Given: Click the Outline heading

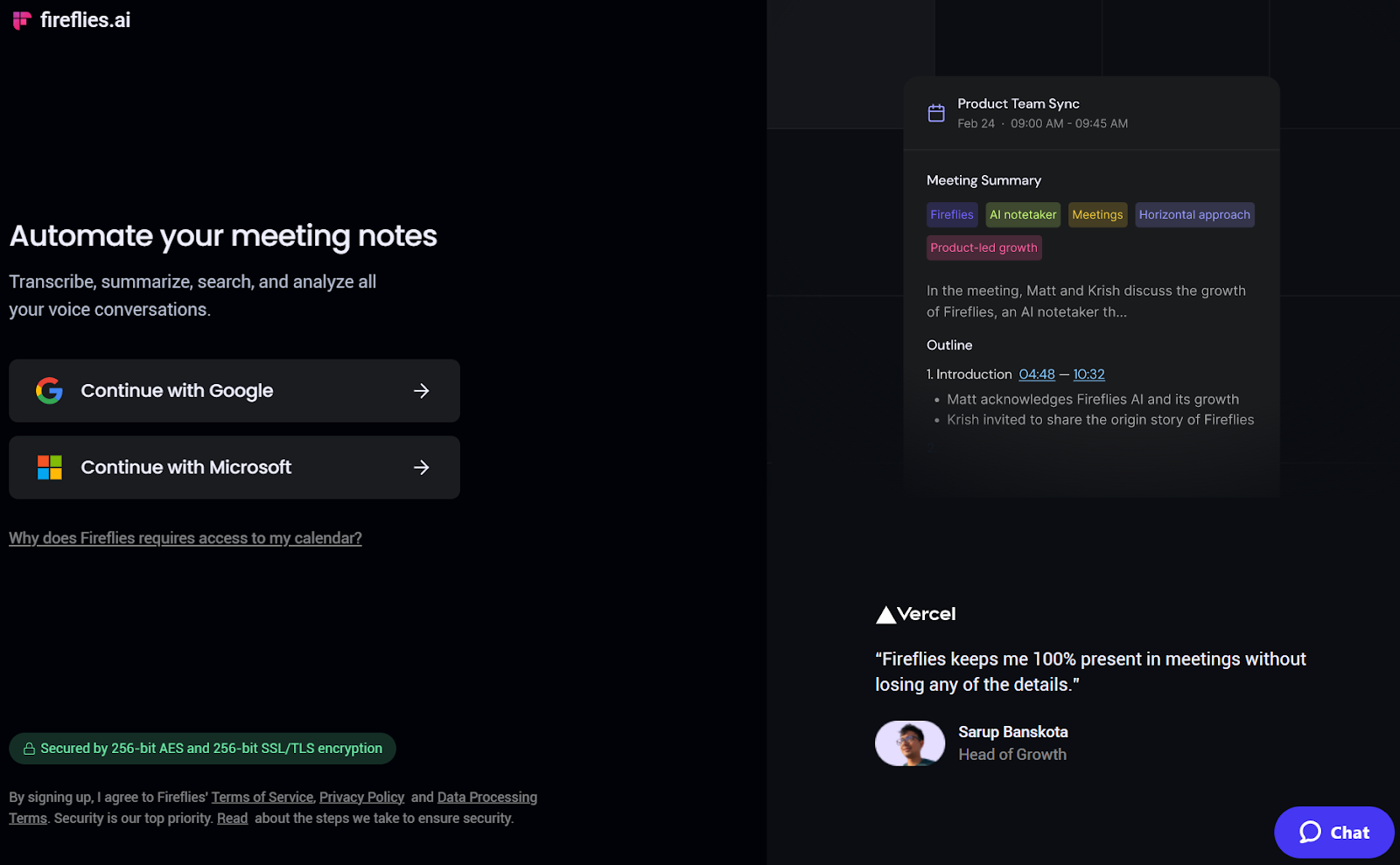Looking at the screenshot, I should [949, 345].
